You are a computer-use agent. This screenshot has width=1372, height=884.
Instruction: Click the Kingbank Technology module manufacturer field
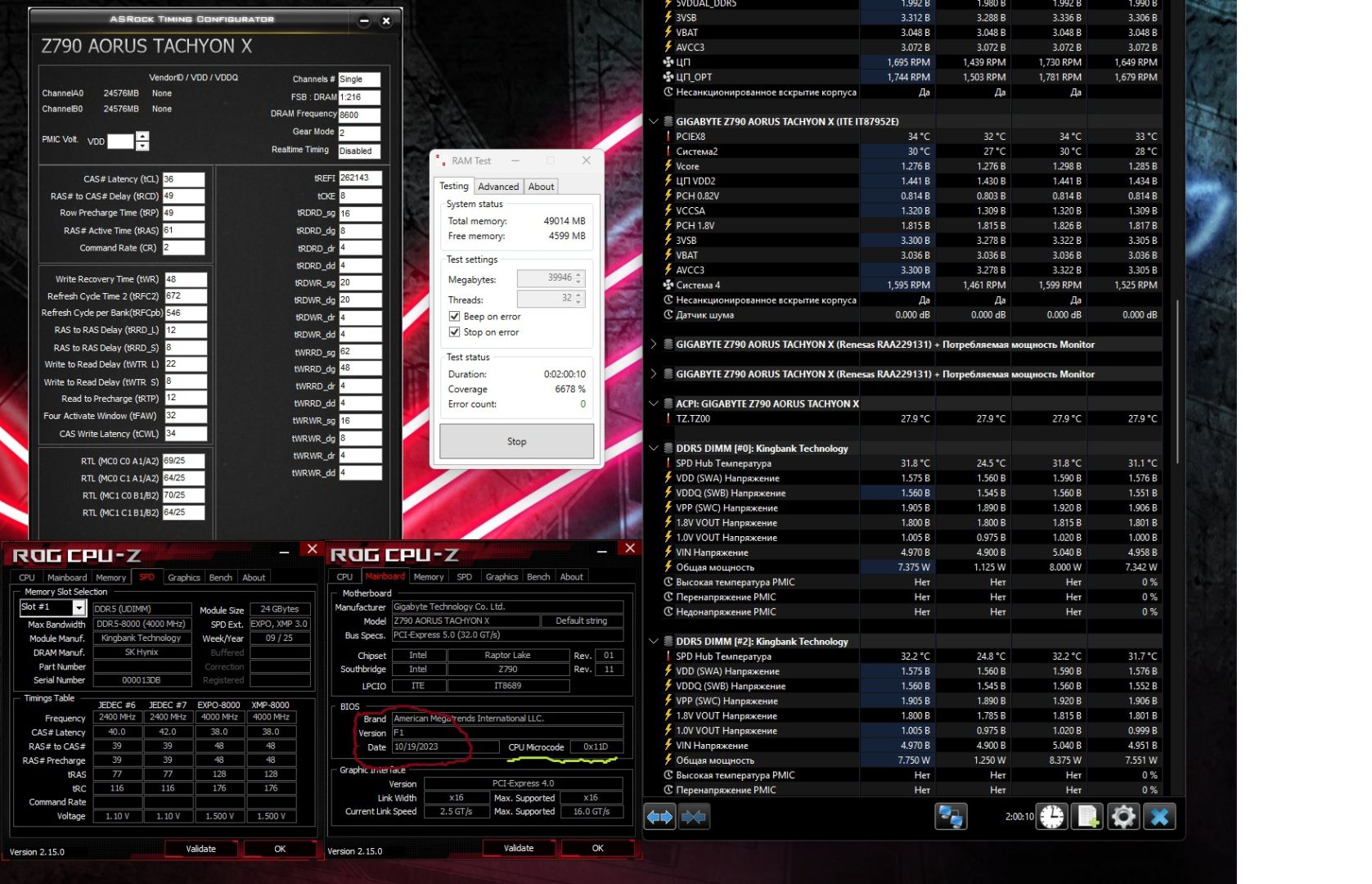click(142, 638)
